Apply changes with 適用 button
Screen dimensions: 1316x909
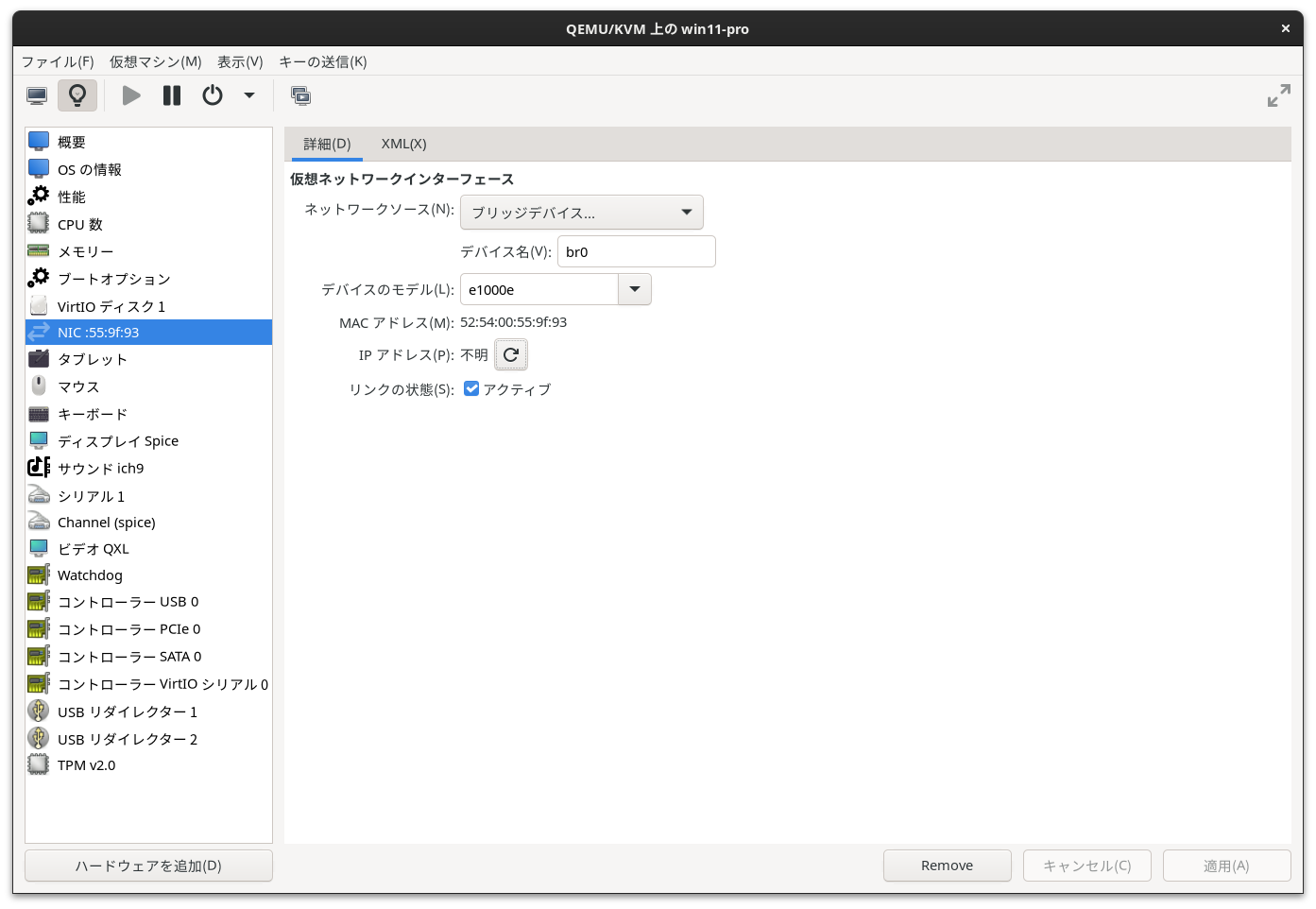point(1226,865)
